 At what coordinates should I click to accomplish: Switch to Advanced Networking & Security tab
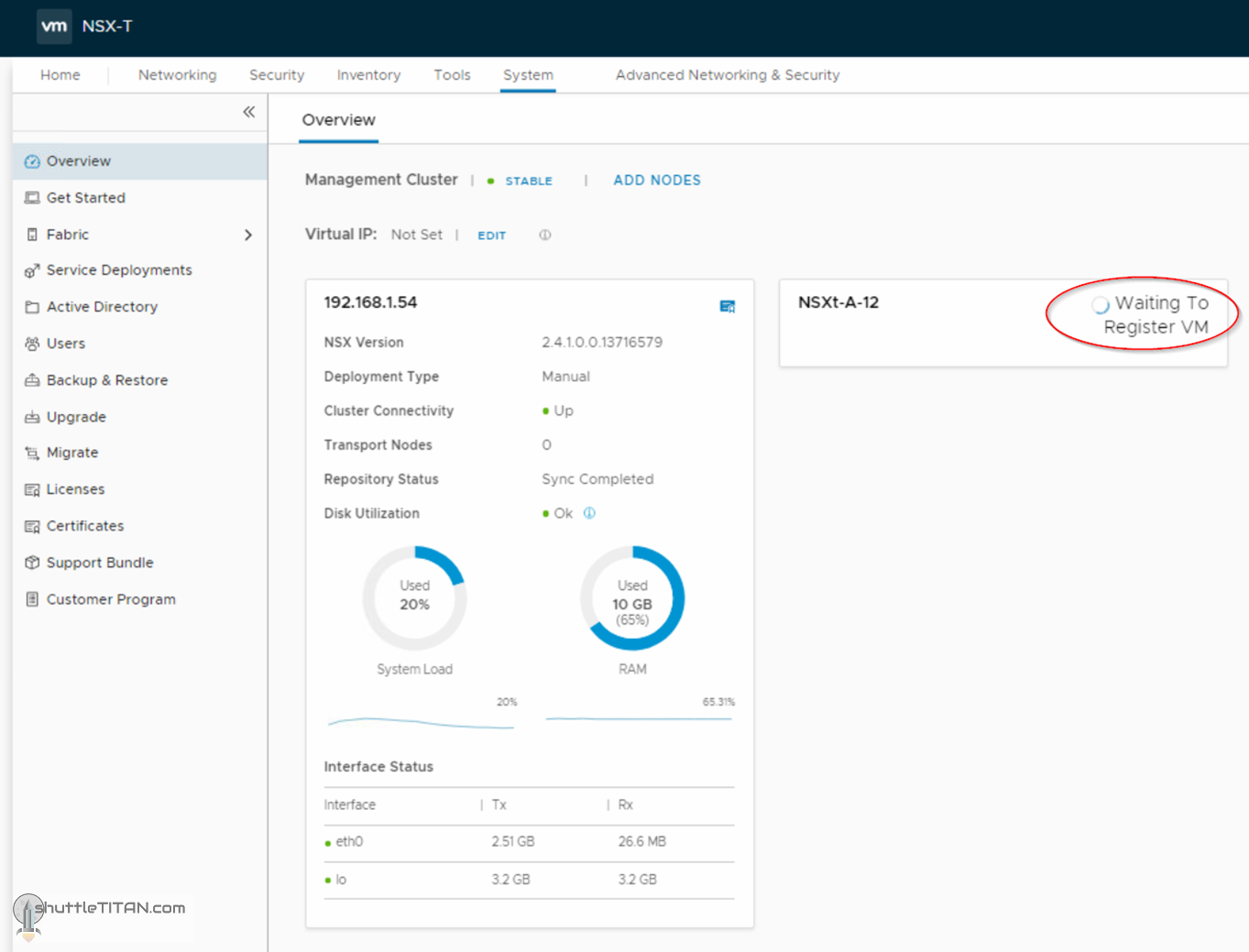point(727,75)
